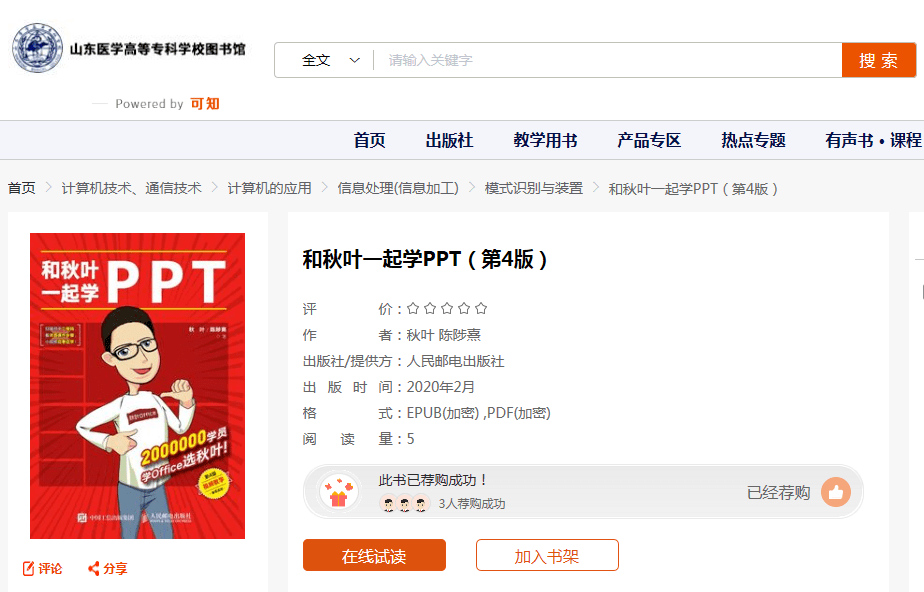Image resolution: width=924 pixels, height=592 pixels.
Task: Click the thumbs-up recommend icon
Action: coord(836,492)
